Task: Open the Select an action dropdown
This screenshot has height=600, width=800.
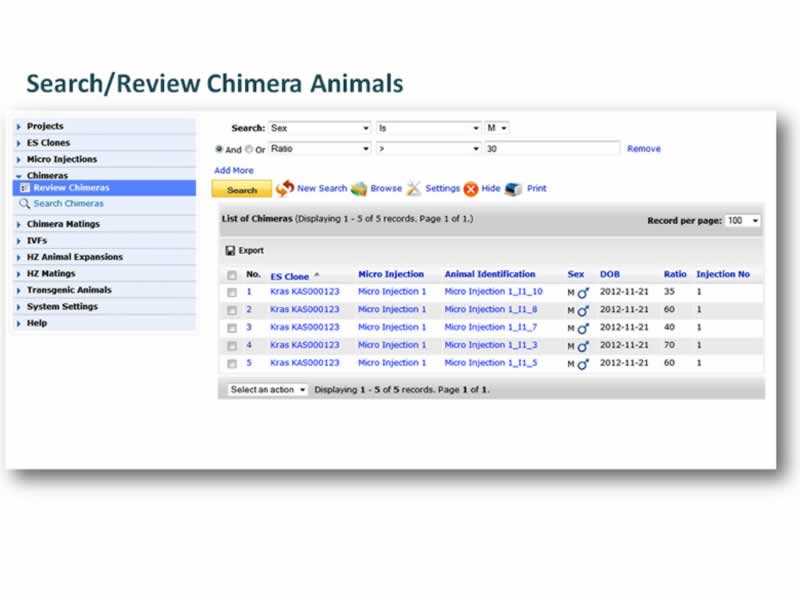Action: [x=267, y=389]
